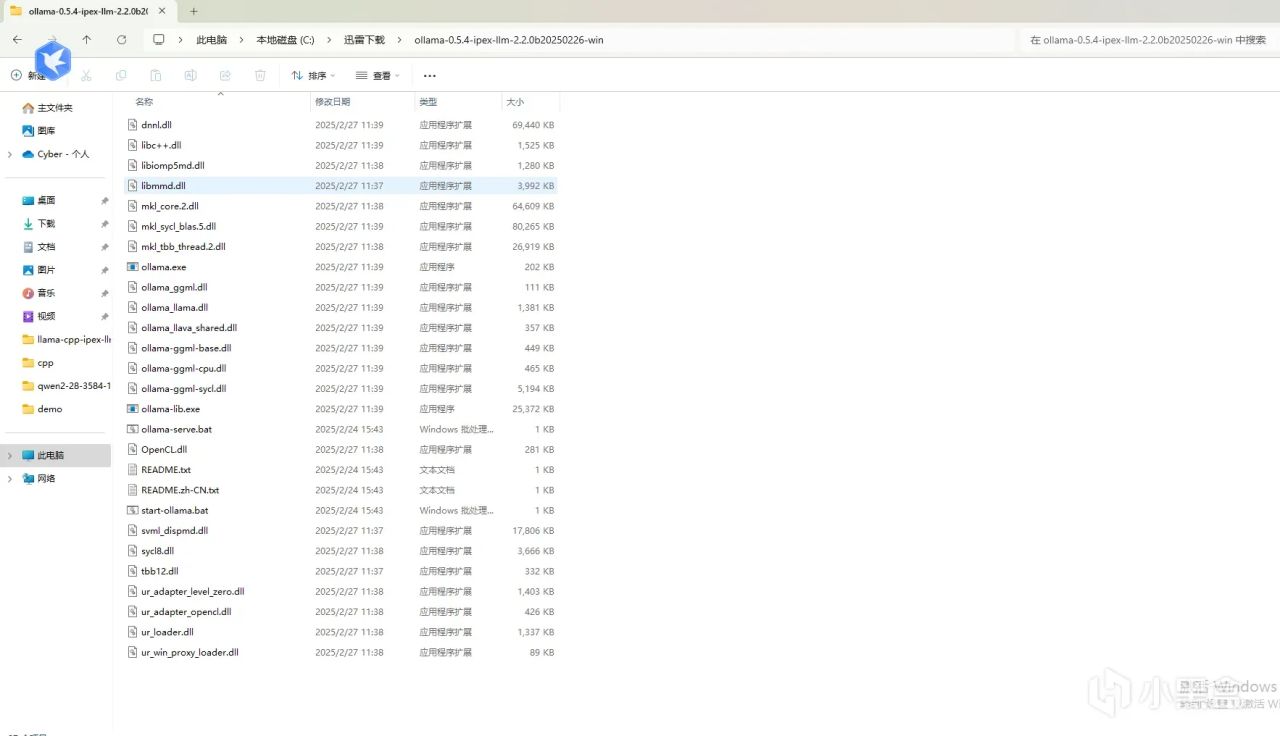Click the PC monitor icon in address bar
Image resolution: width=1280 pixels, height=736 pixels.
coord(159,40)
